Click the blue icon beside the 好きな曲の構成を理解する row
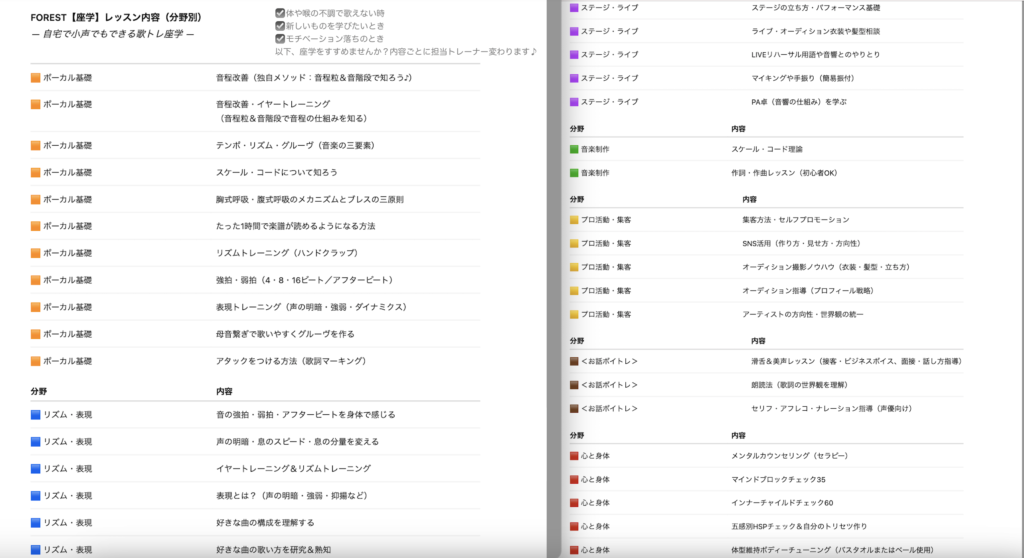 pos(36,522)
